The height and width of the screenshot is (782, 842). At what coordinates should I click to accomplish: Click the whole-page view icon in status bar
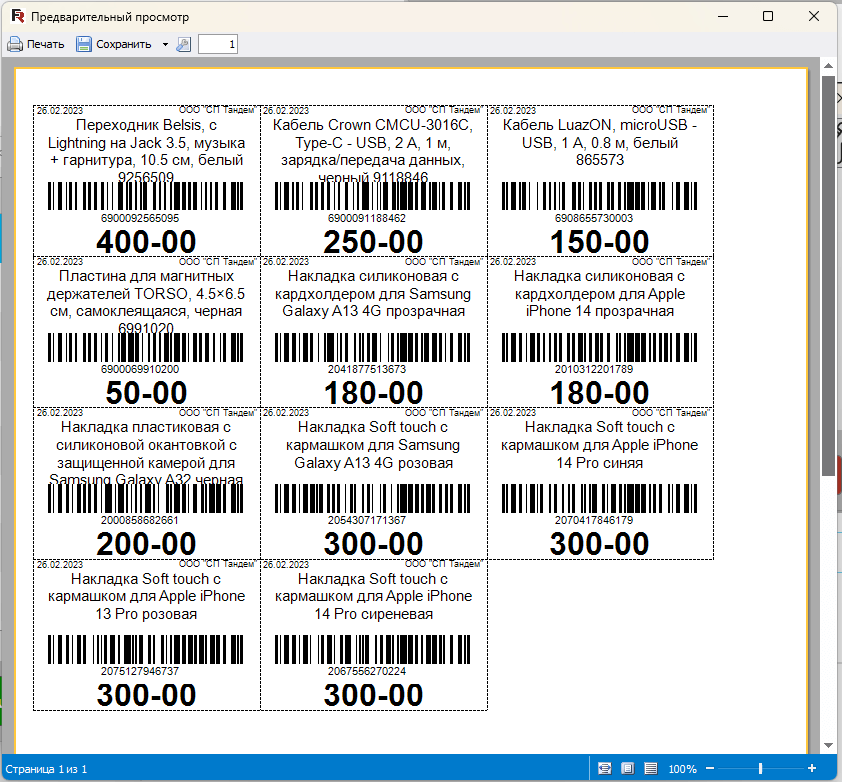[627, 769]
